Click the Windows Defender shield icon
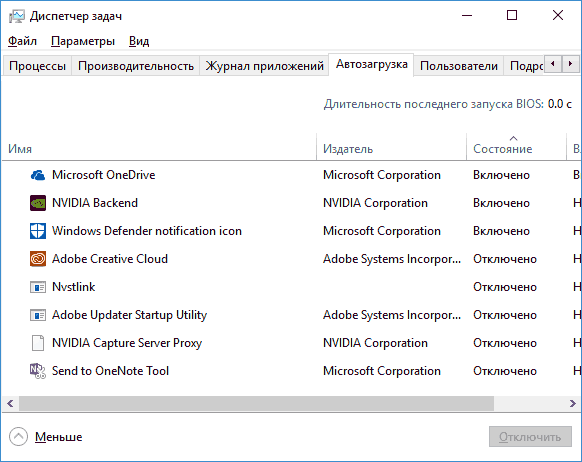Image resolution: width=582 pixels, height=462 pixels. pos(38,231)
